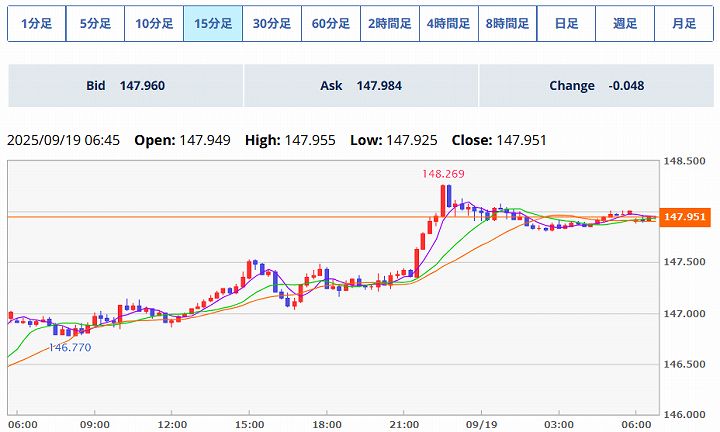Click the orange 147.951 current price tag
720x432 pixels.
click(685, 217)
